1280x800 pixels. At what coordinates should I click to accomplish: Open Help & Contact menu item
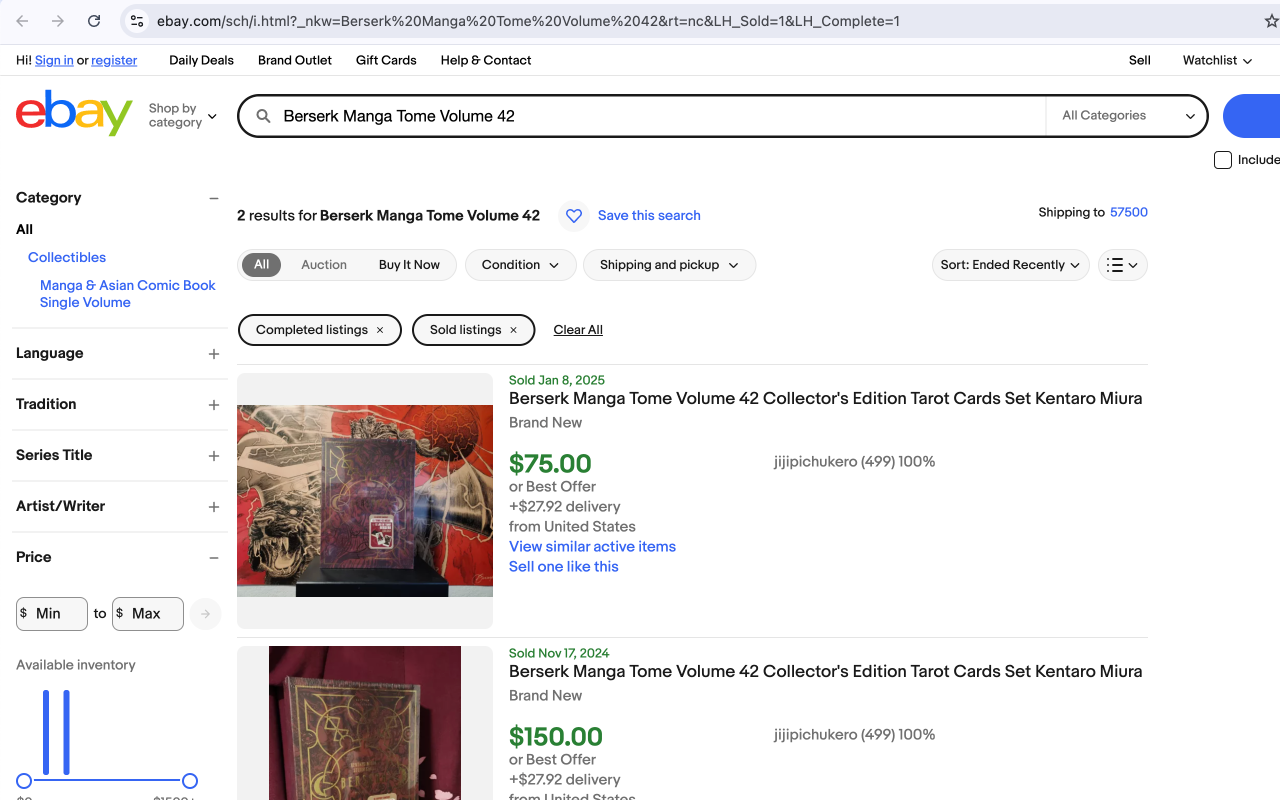pos(486,60)
